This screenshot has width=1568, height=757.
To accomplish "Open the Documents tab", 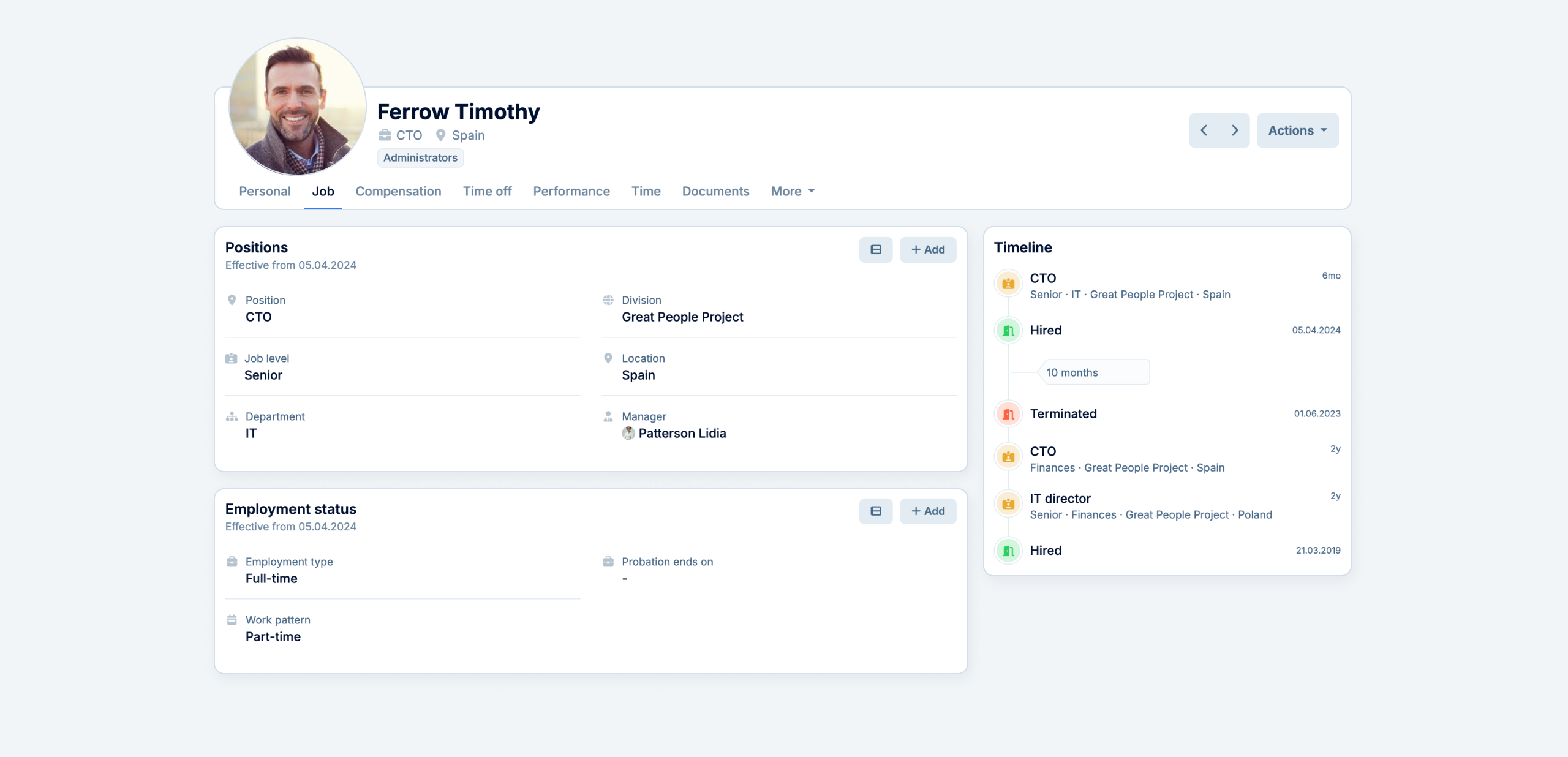I will tap(715, 191).
